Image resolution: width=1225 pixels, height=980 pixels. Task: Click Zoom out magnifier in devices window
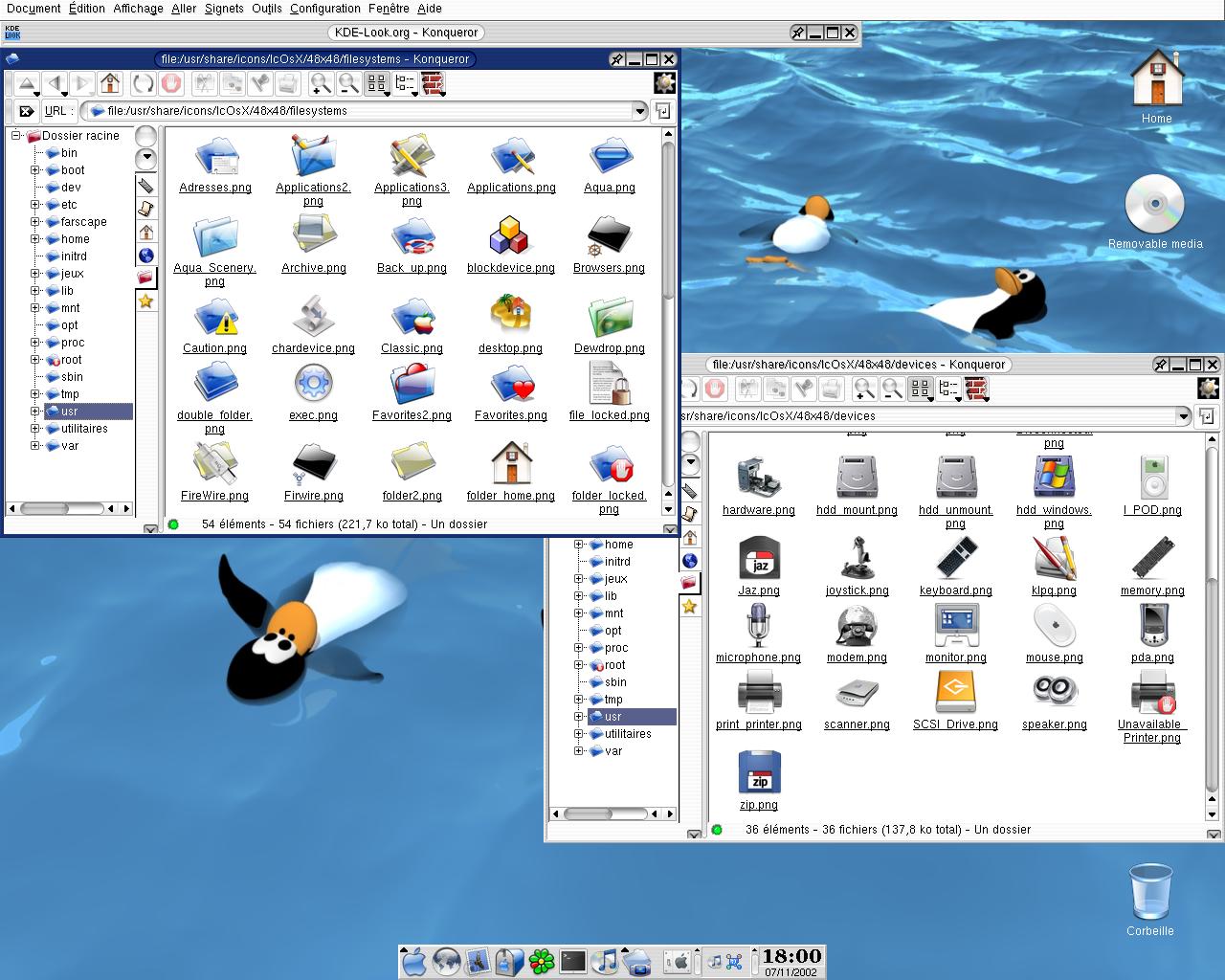coord(892,389)
